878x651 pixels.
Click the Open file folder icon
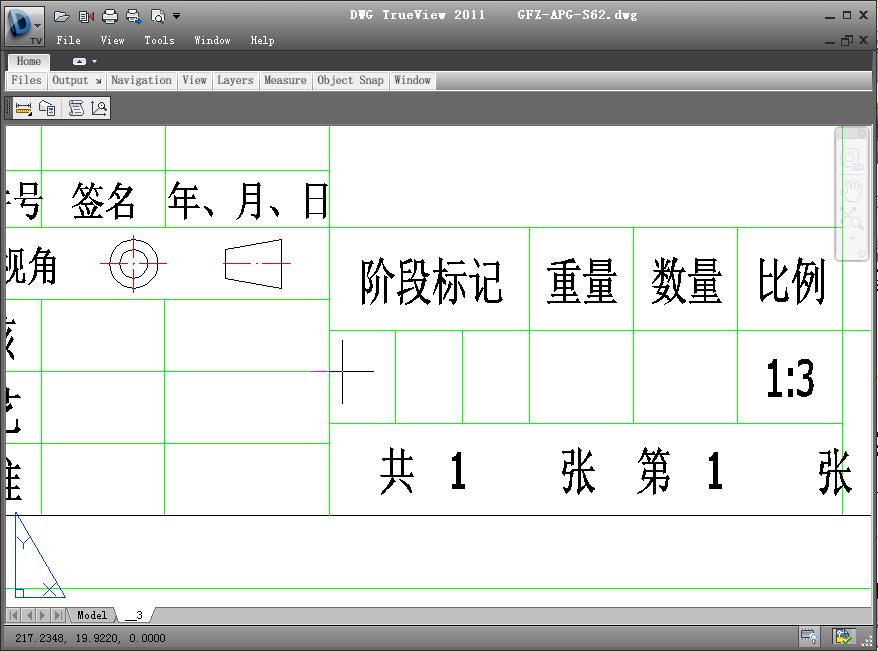(x=62, y=16)
